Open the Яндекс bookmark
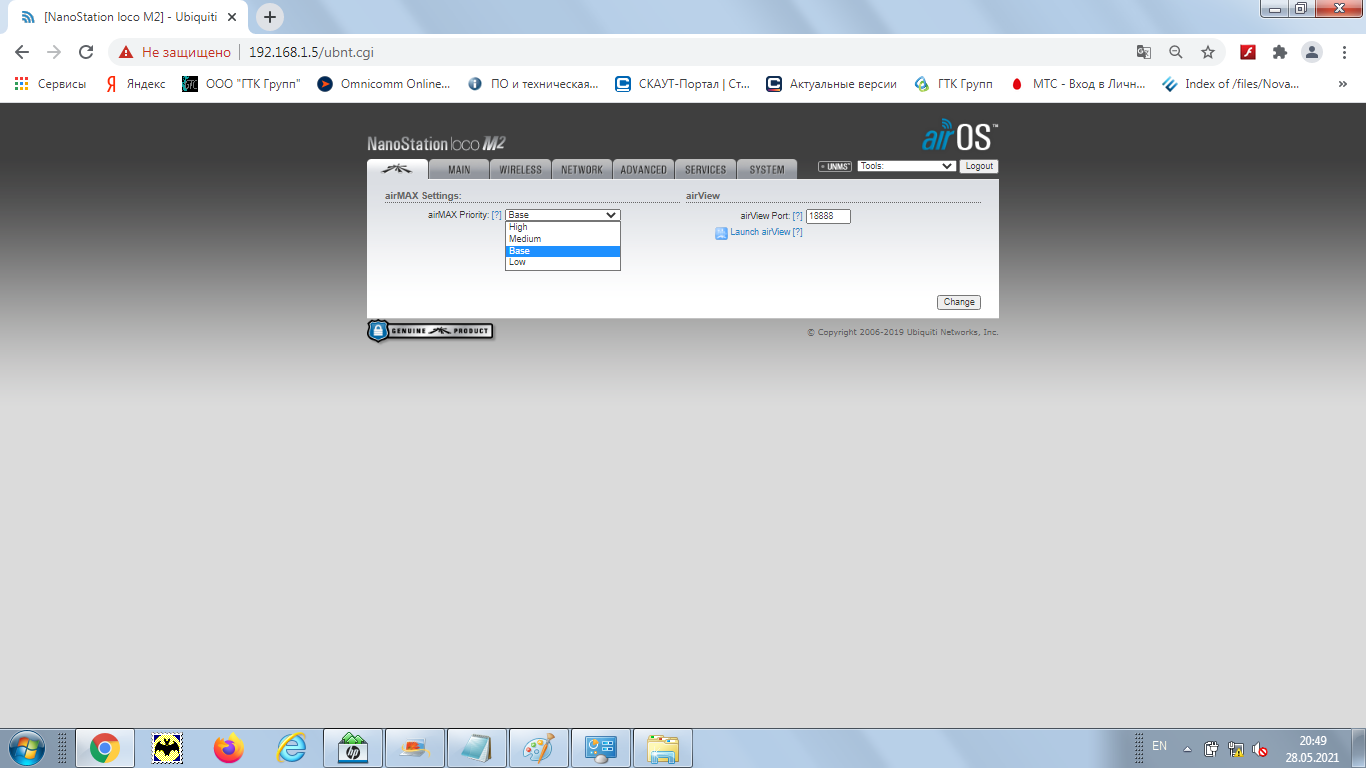 tap(136, 84)
